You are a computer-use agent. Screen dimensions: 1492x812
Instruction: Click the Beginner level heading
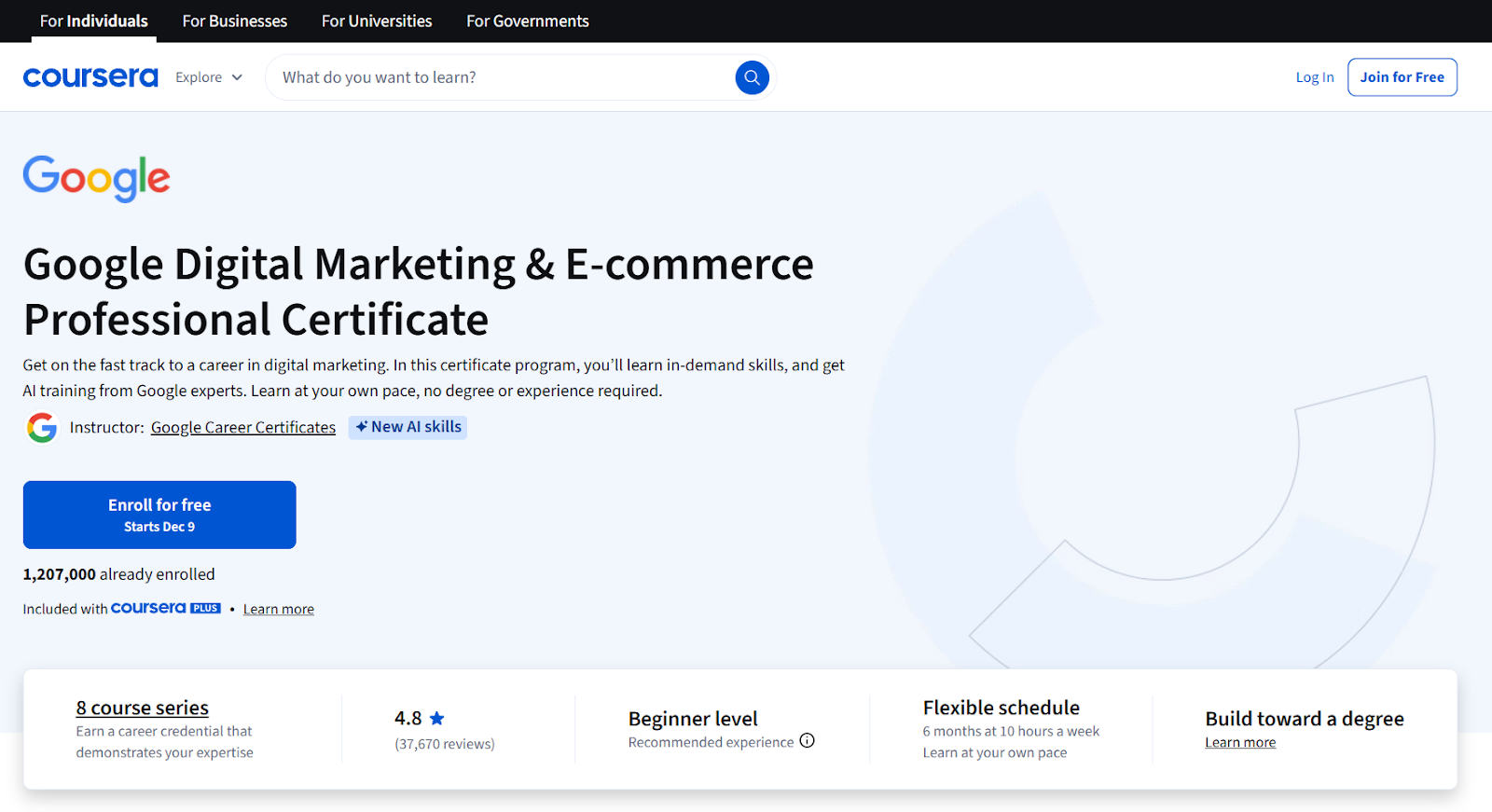[x=693, y=719]
